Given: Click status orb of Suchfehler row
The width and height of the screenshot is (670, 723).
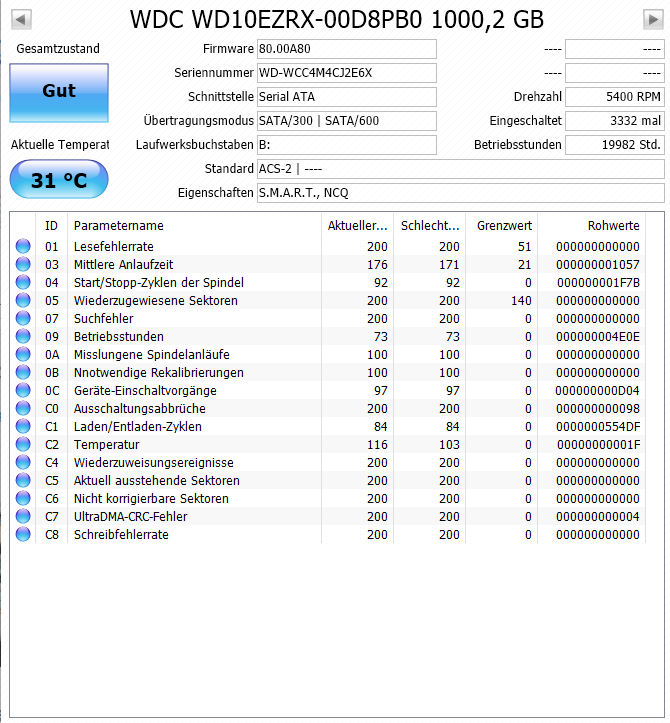Looking at the screenshot, I should point(23,318).
